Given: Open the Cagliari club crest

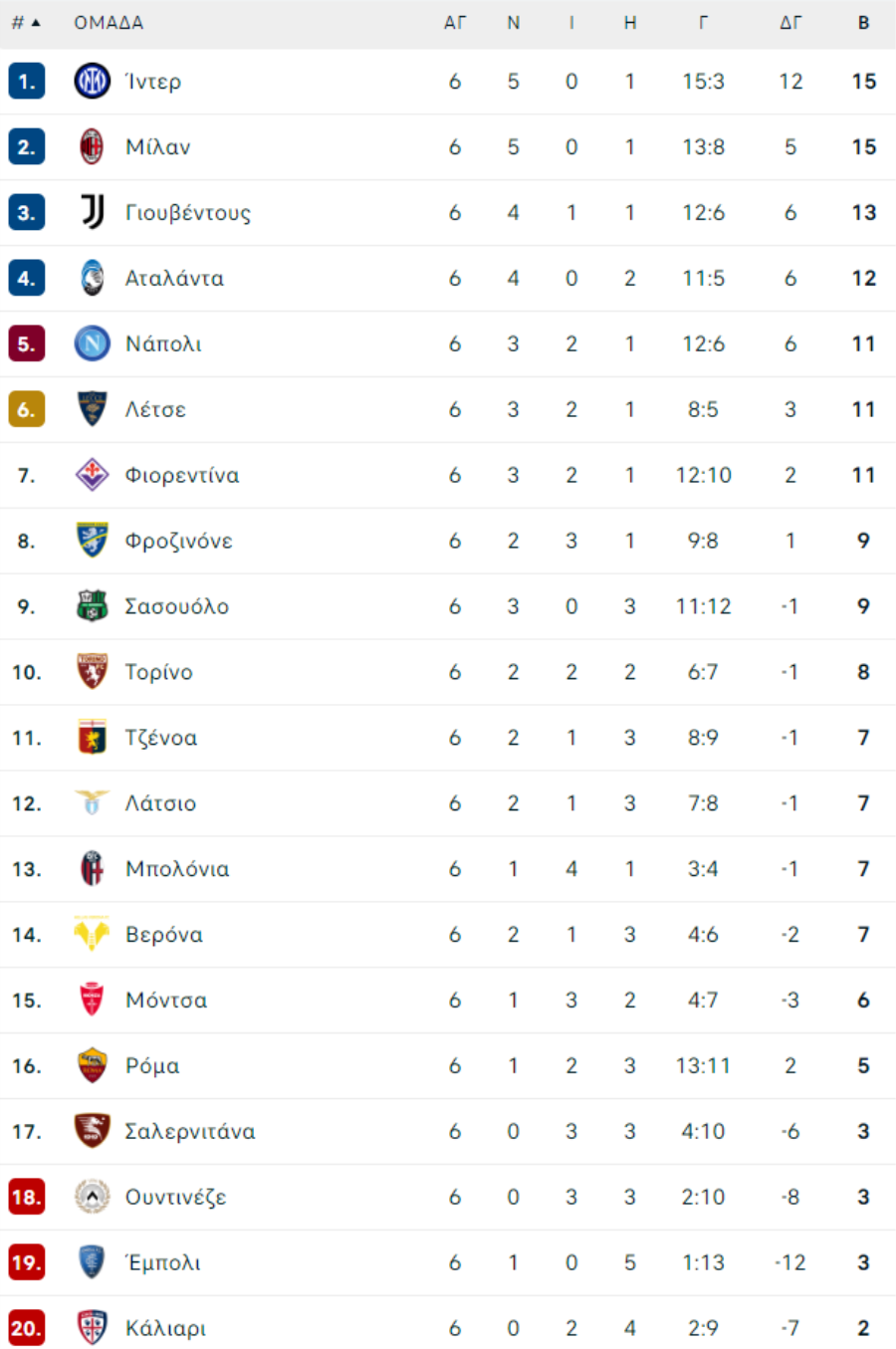Looking at the screenshot, I should (x=92, y=1328).
